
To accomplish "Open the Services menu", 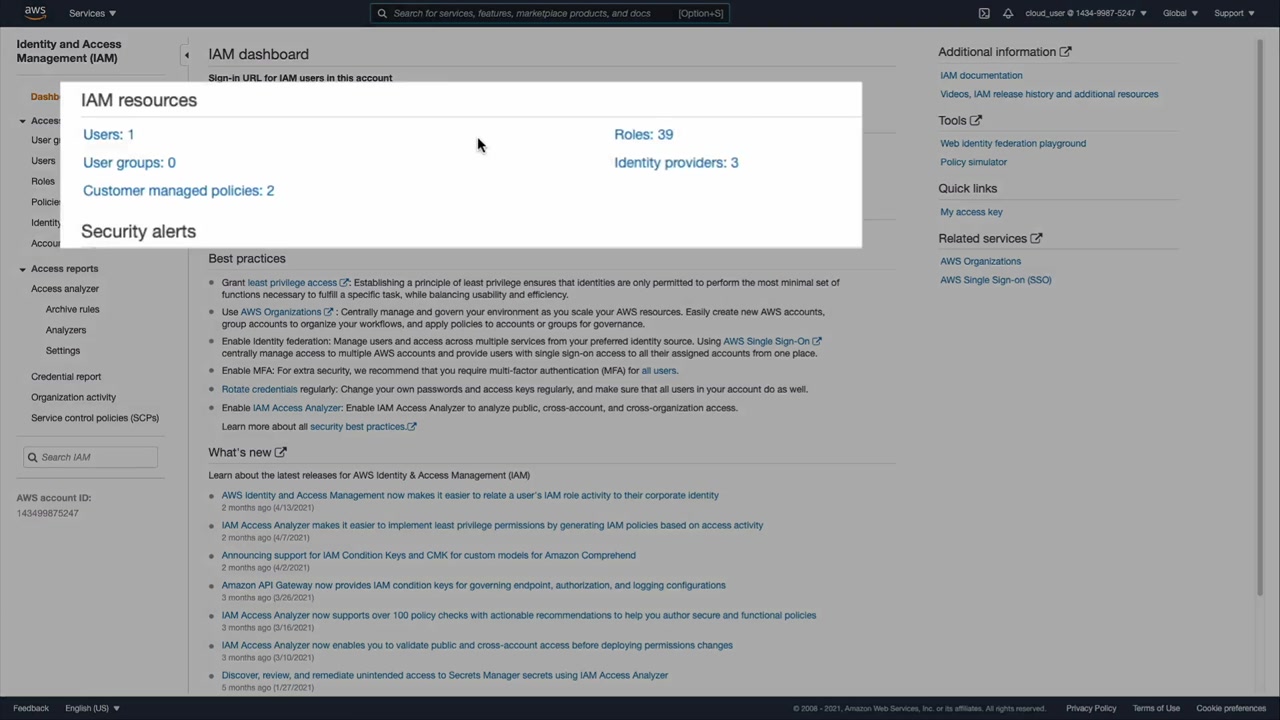I will pos(92,13).
